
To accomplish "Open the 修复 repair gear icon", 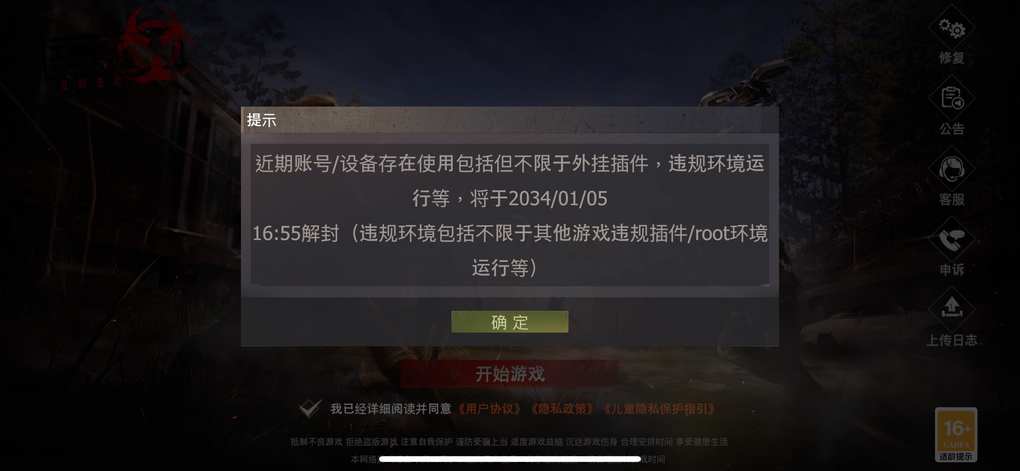I will [952, 29].
